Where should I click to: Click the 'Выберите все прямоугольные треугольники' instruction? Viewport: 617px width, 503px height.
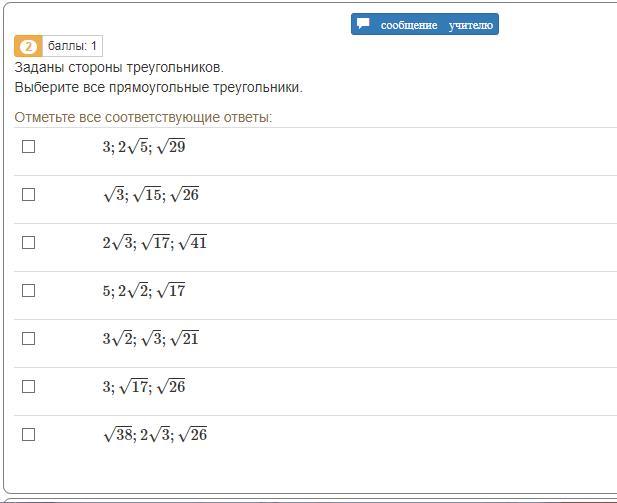(x=158, y=88)
